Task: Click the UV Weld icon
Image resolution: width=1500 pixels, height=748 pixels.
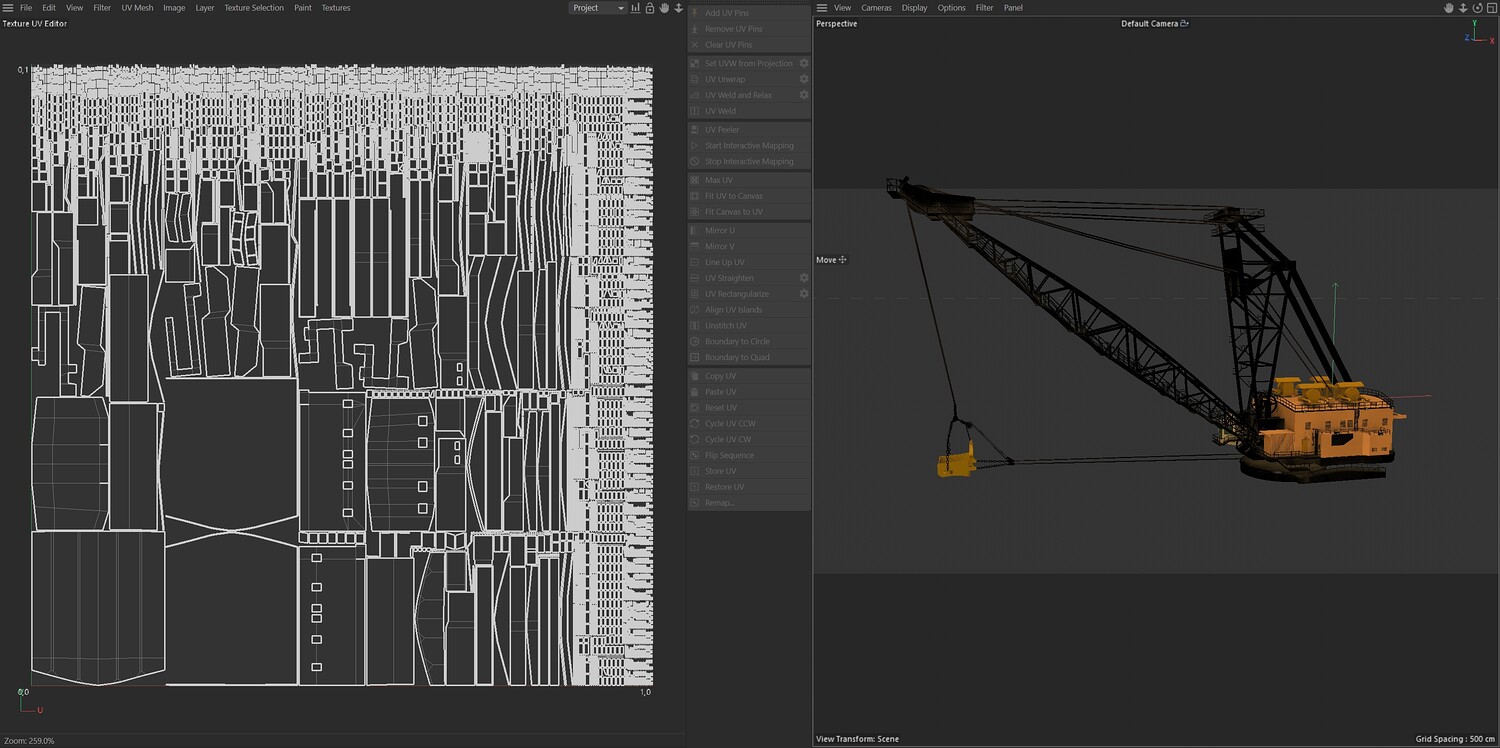Action: pyautogui.click(x=695, y=111)
